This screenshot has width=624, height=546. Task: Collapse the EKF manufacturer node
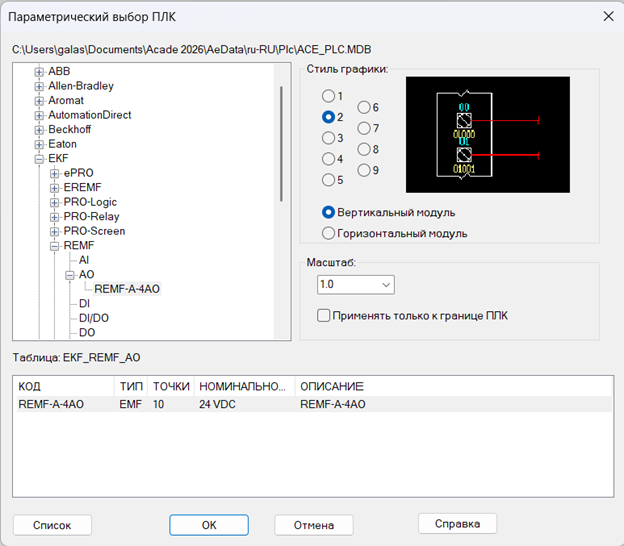[x=39, y=159]
